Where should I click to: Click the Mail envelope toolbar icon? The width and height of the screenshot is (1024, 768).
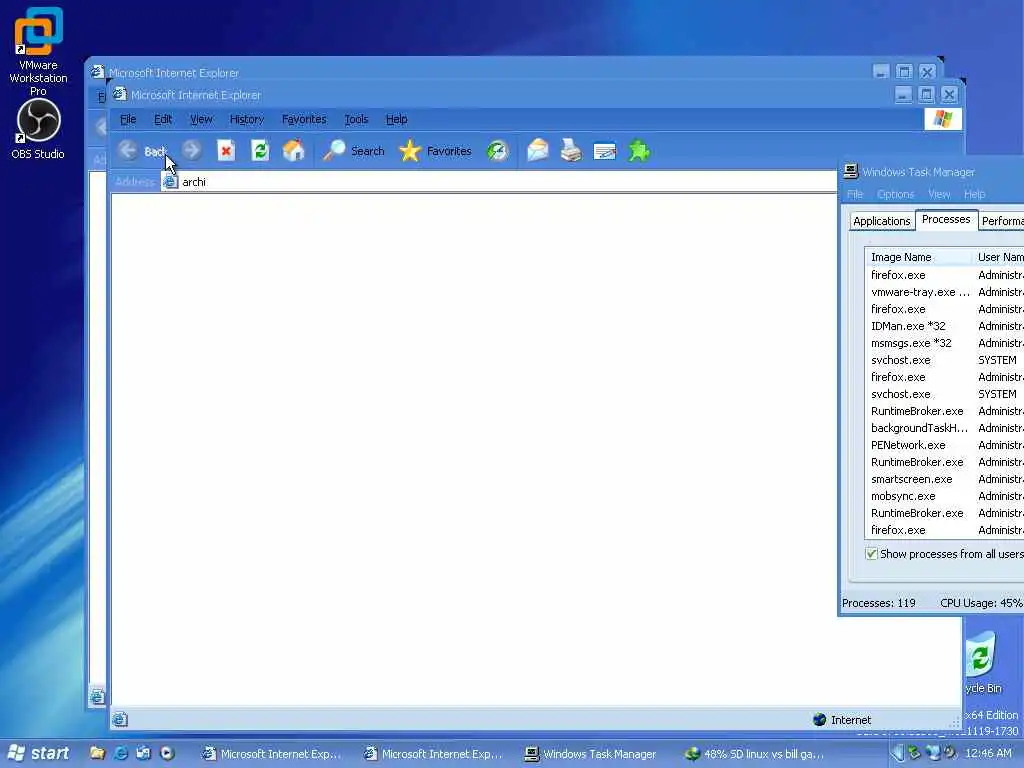tap(538, 151)
